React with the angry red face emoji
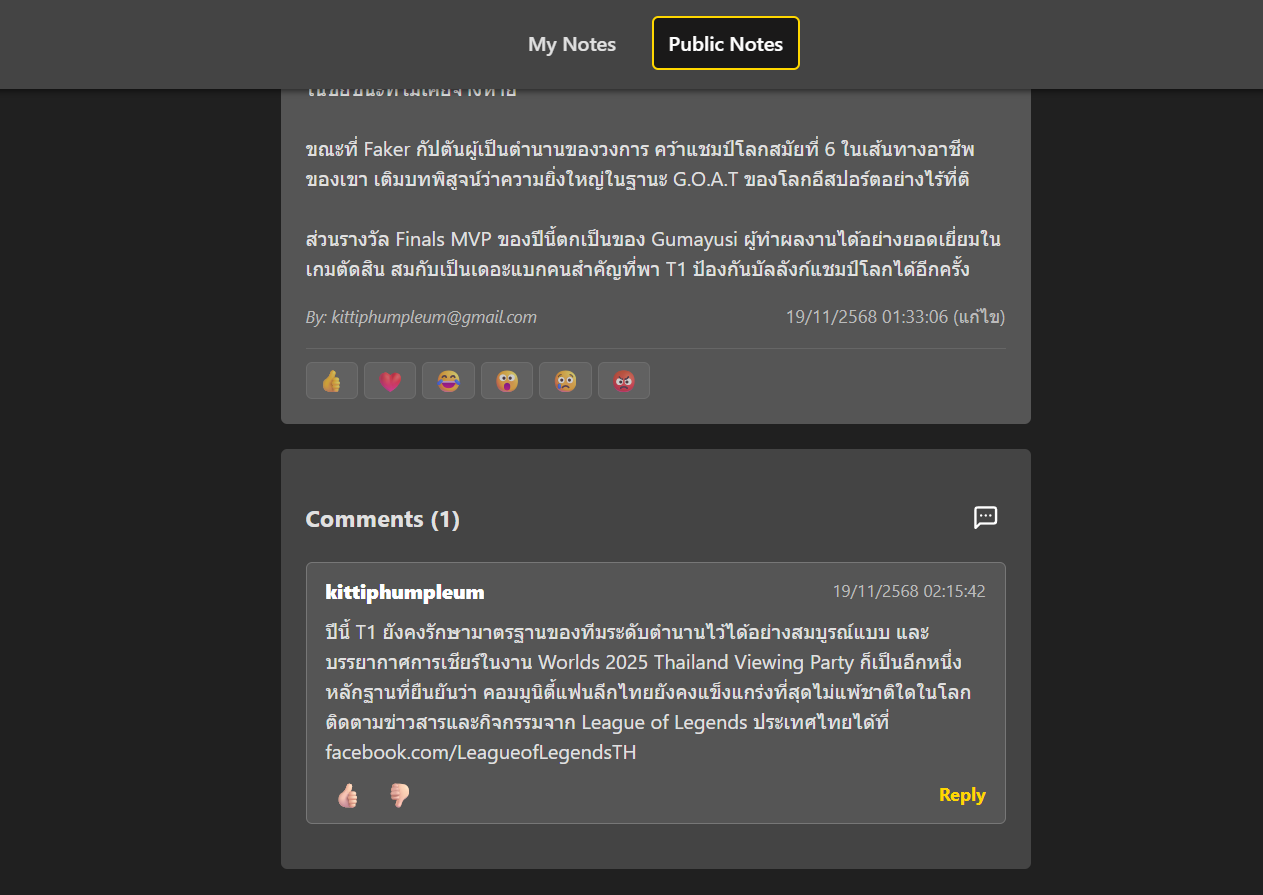Image resolution: width=1263 pixels, height=895 pixels. (x=624, y=381)
